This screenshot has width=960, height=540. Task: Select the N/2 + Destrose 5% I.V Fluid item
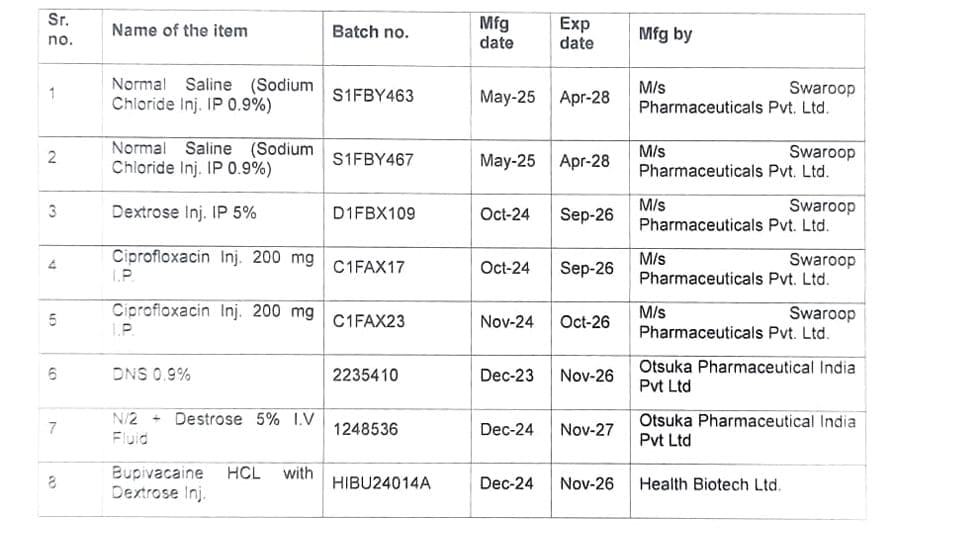(x=211, y=429)
